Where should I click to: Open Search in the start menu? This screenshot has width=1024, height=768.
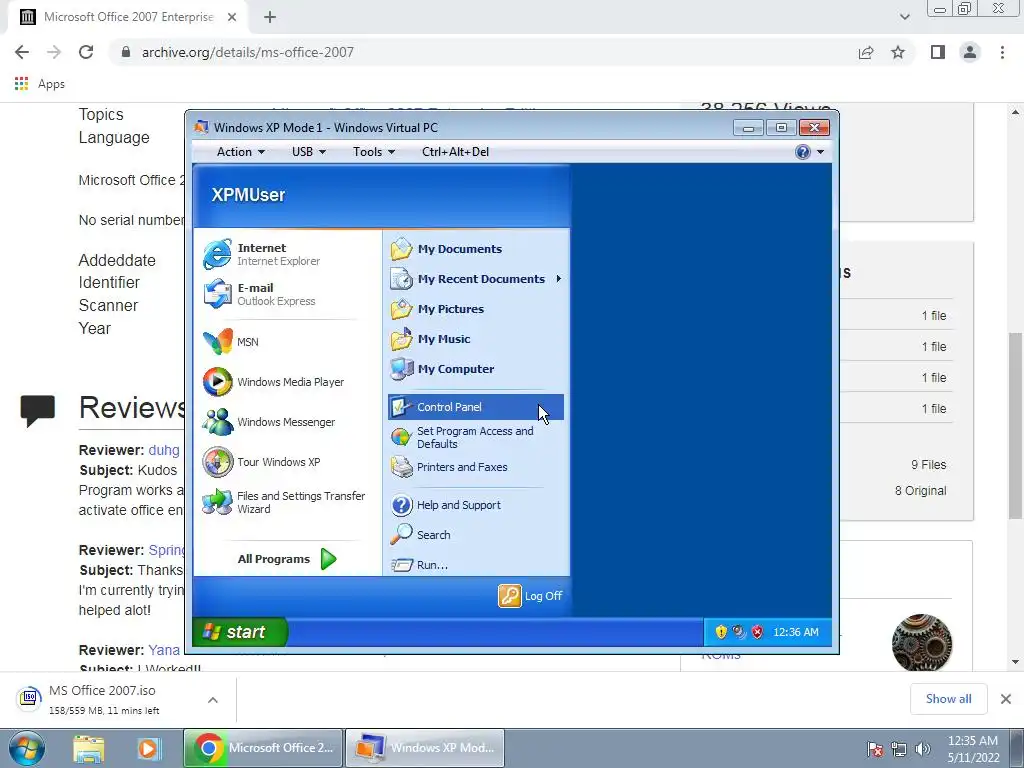point(421,535)
